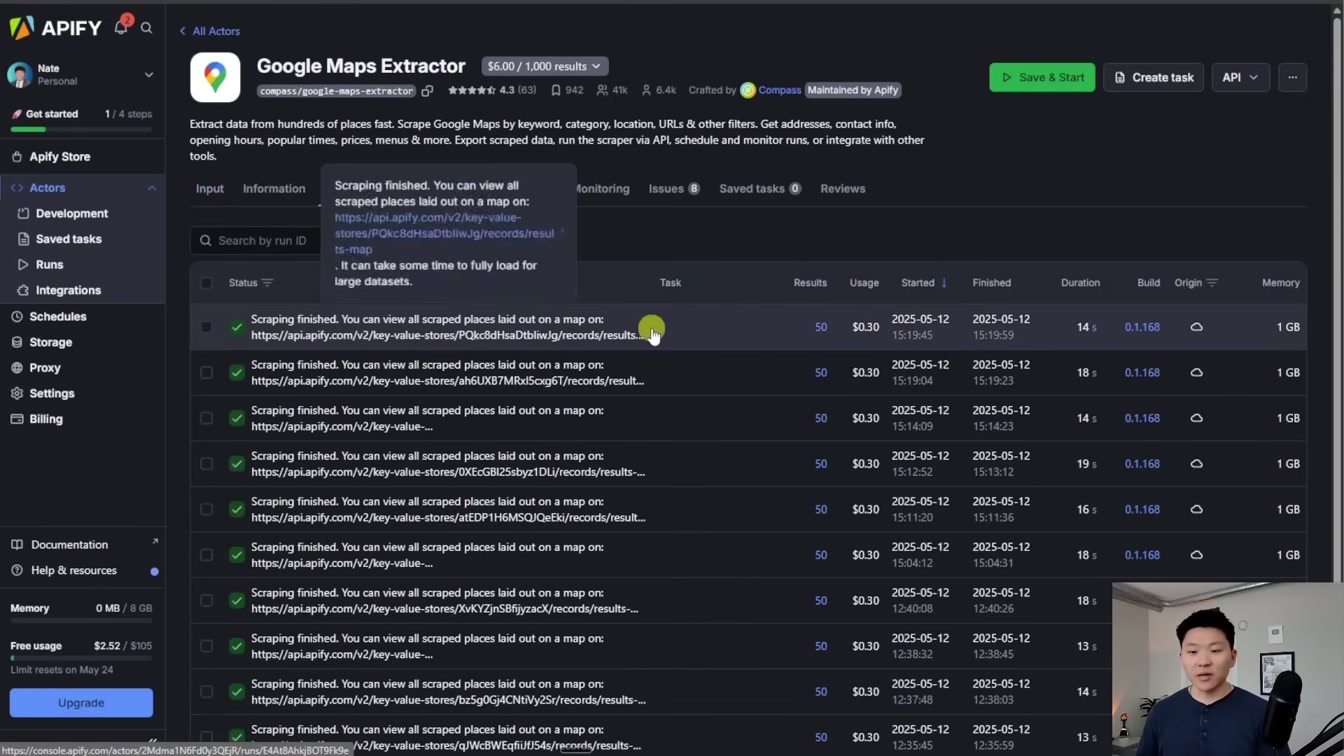This screenshot has height=756, width=1344.
Task: Select checkbox for the 12:40:08 run
Action: tap(206, 600)
